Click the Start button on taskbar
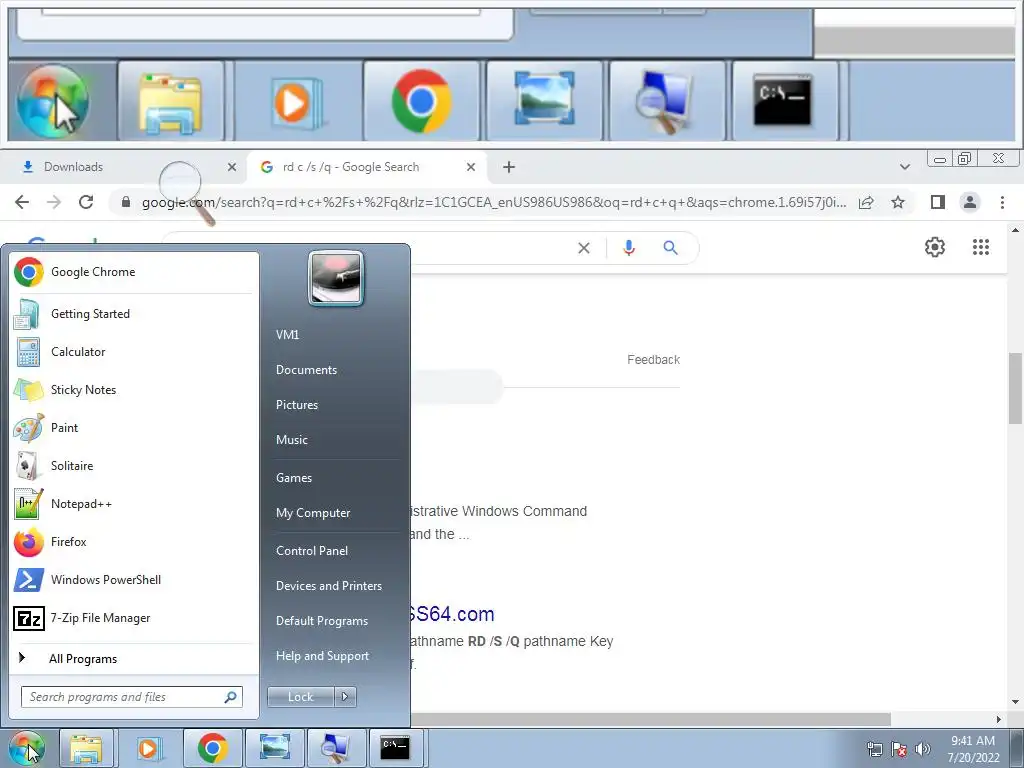This screenshot has height=768, width=1024. [x=27, y=748]
